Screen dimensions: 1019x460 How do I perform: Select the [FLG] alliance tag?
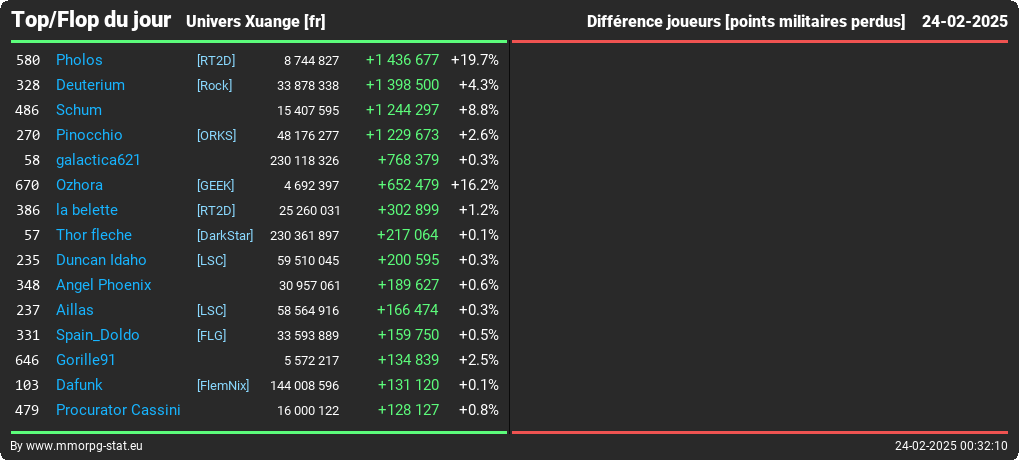[x=211, y=336]
